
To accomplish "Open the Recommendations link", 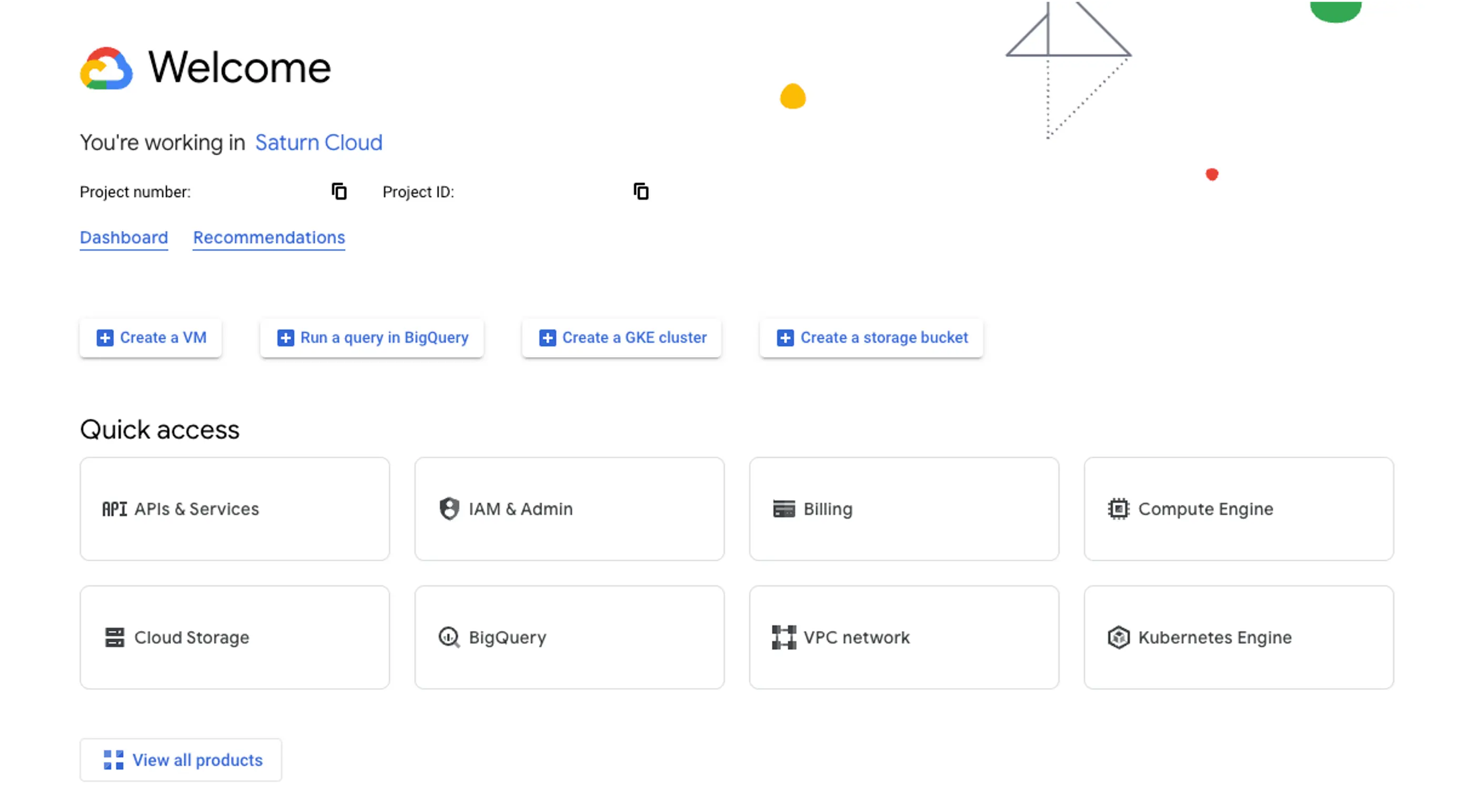I will [269, 237].
